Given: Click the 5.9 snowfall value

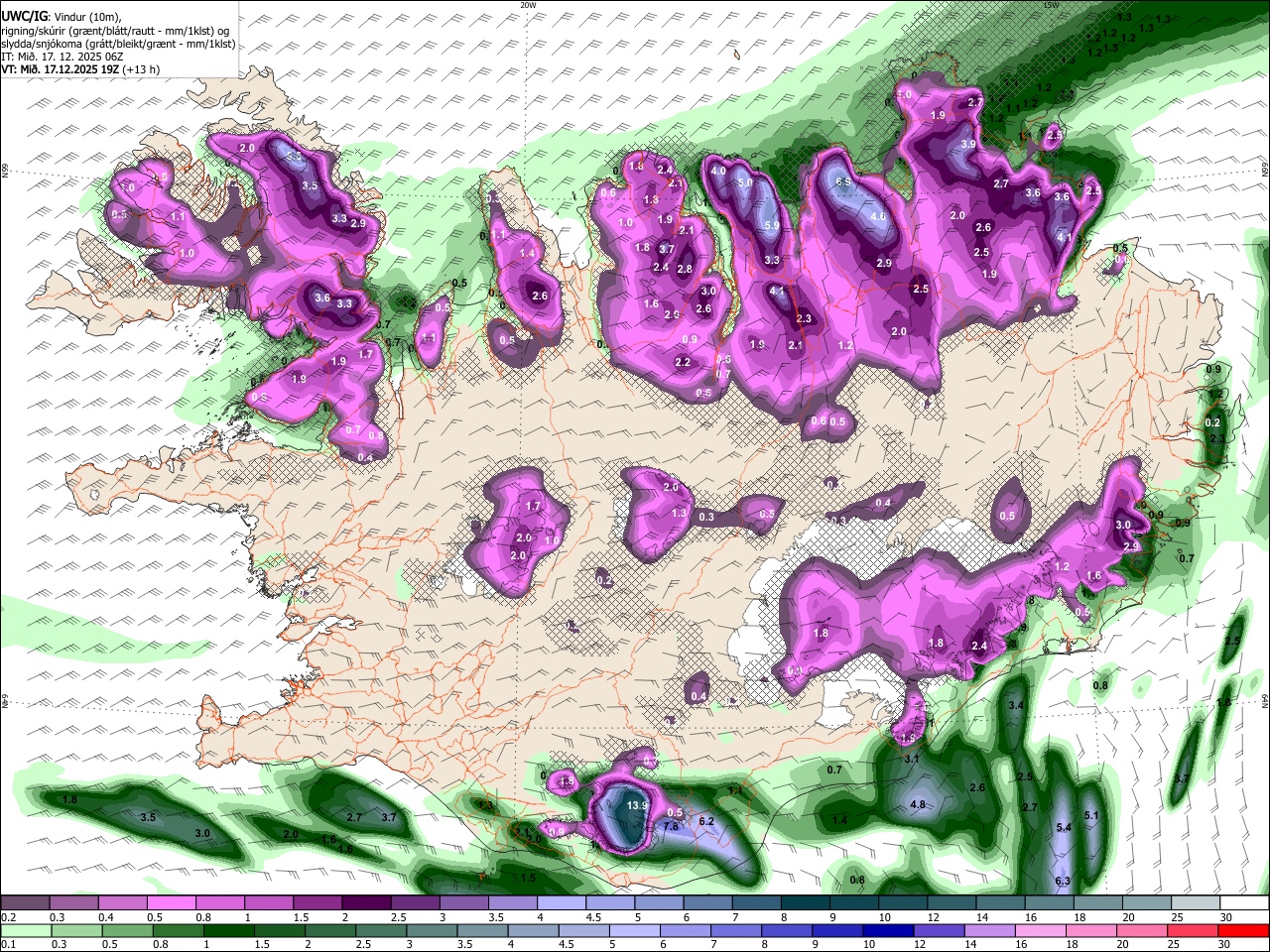Looking at the screenshot, I should coord(772,226).
